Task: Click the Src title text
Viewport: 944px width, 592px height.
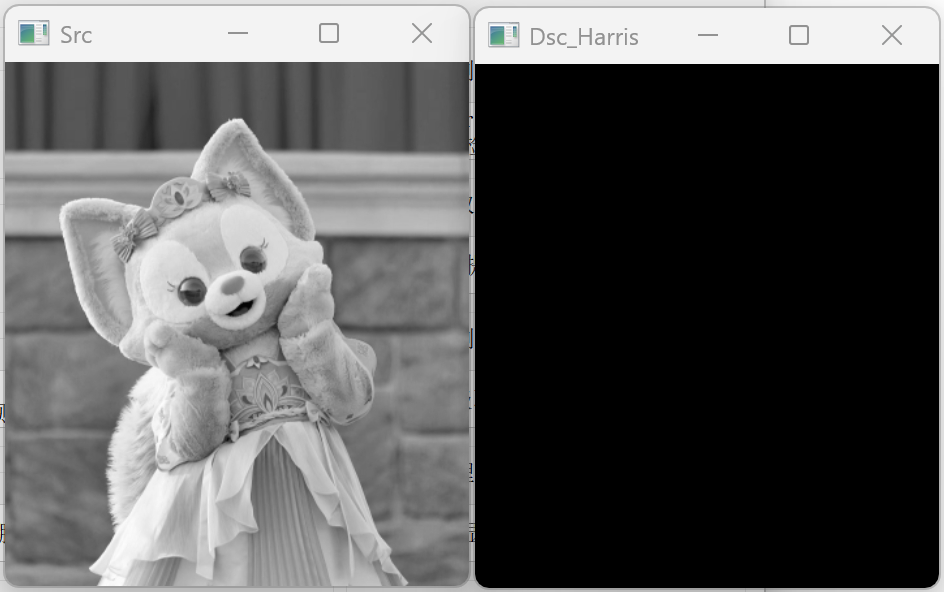Action: tap(76, 35)
